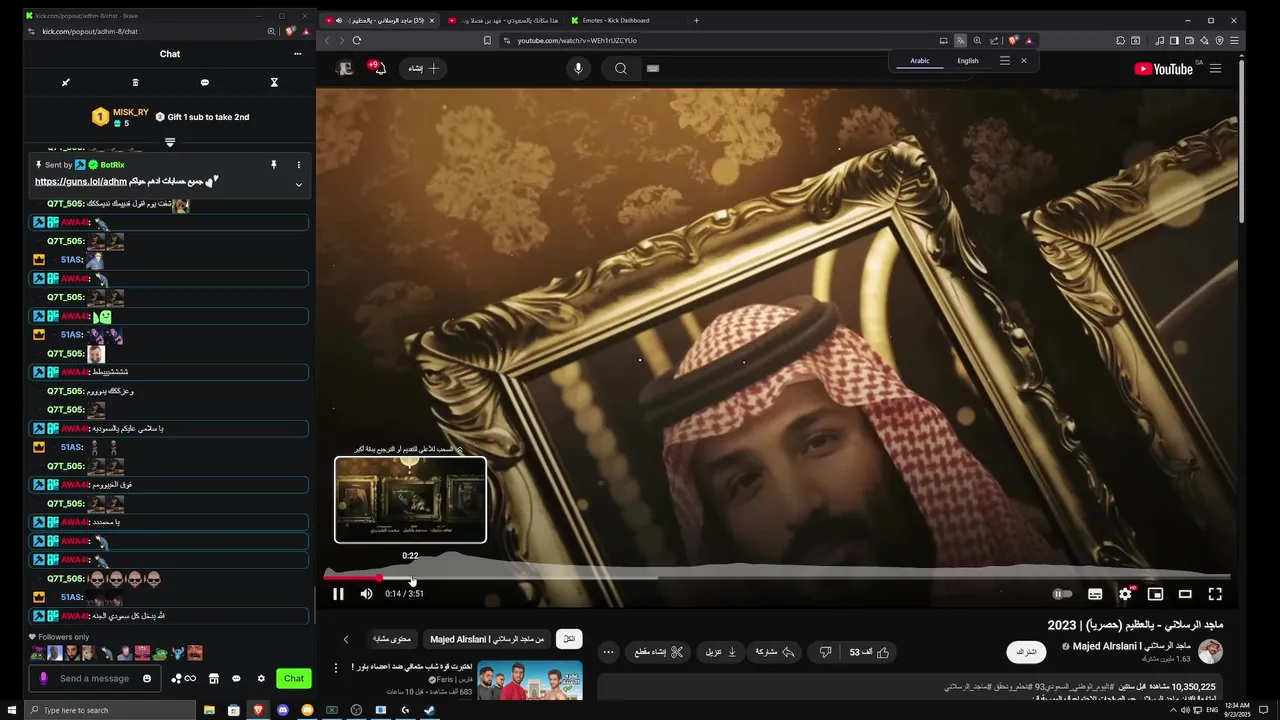Open Brave Leo AI icon

click(x=1204, y=40)
